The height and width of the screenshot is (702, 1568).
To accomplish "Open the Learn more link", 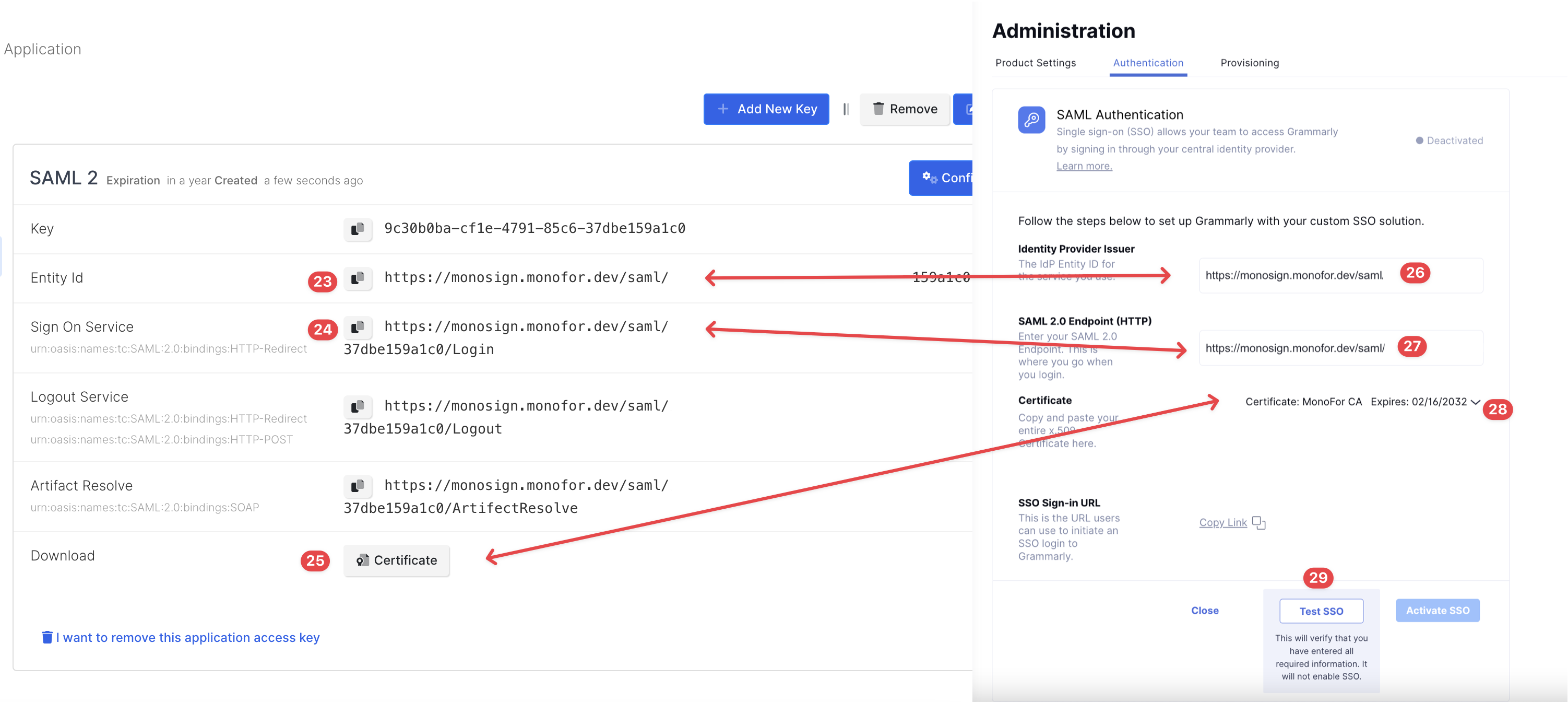I will point(1084,166).
